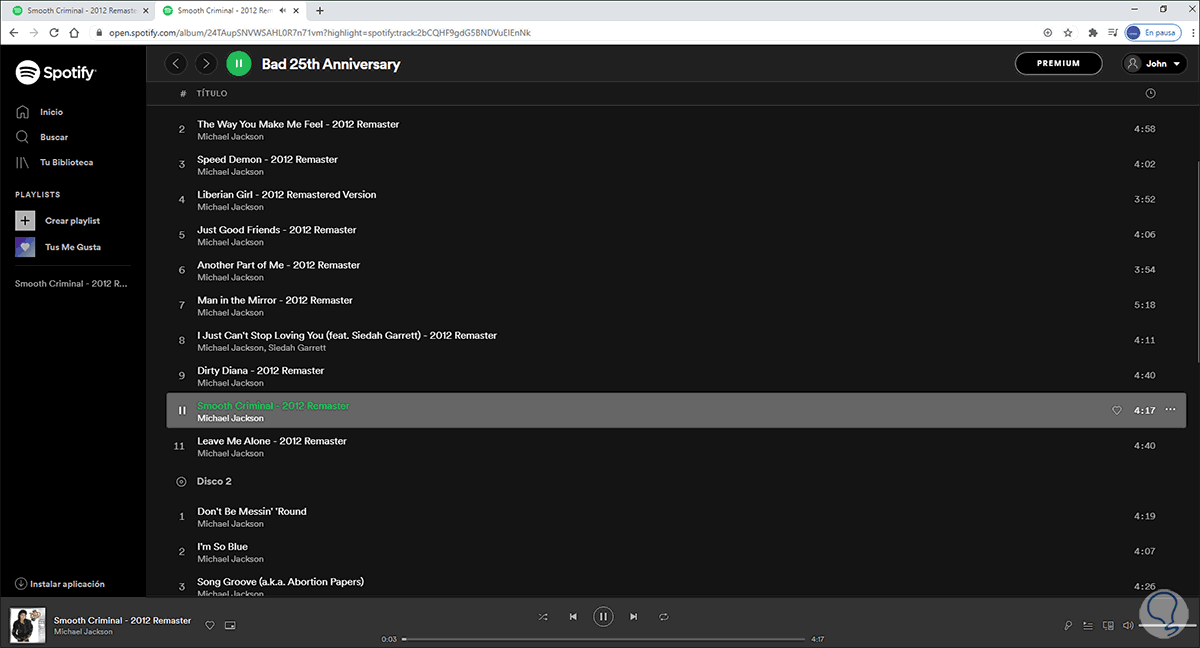Click Instalar aplicación download link
1200x648 pixels.
point(60,584)
